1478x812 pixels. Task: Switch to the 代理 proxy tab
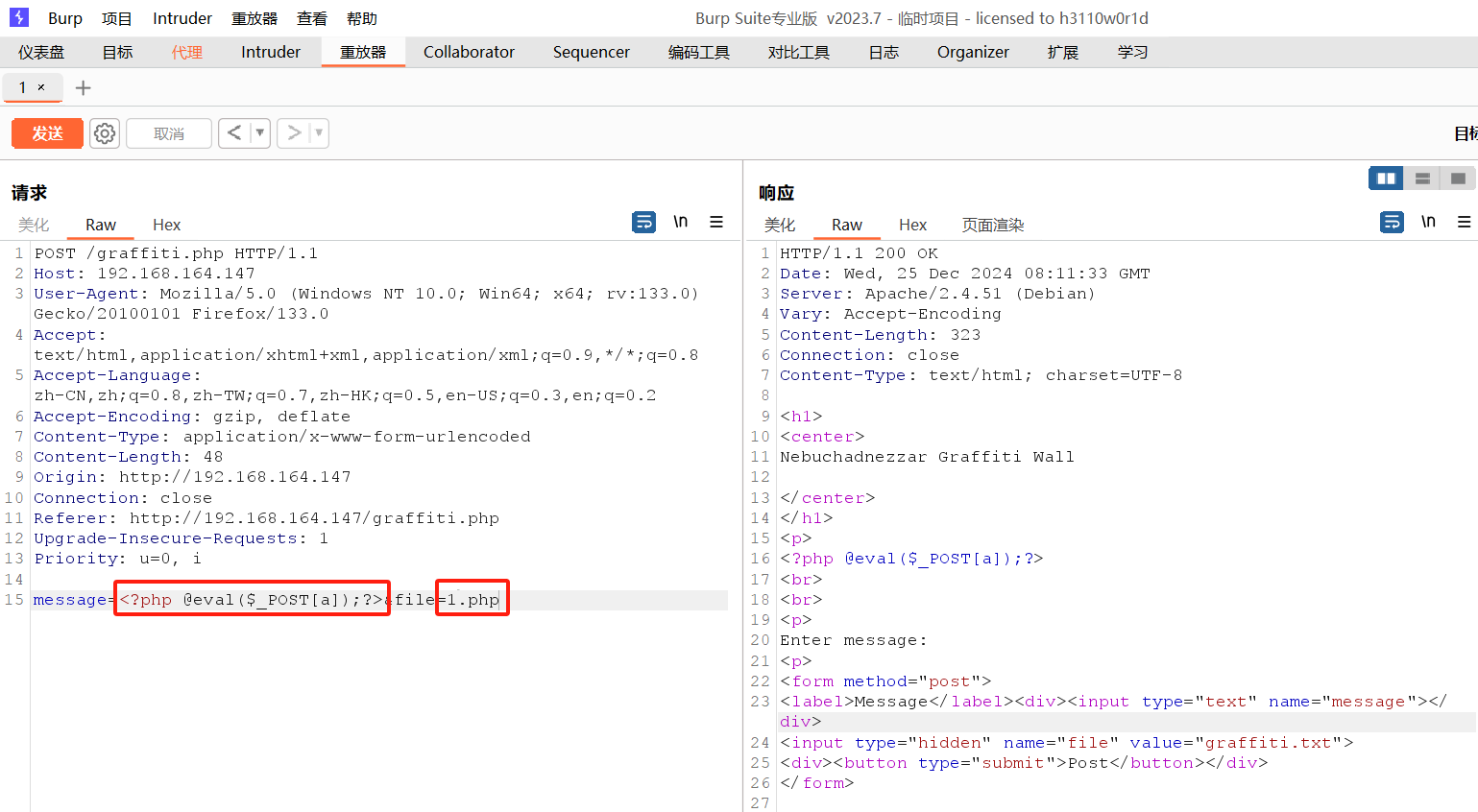coord(187,52)
